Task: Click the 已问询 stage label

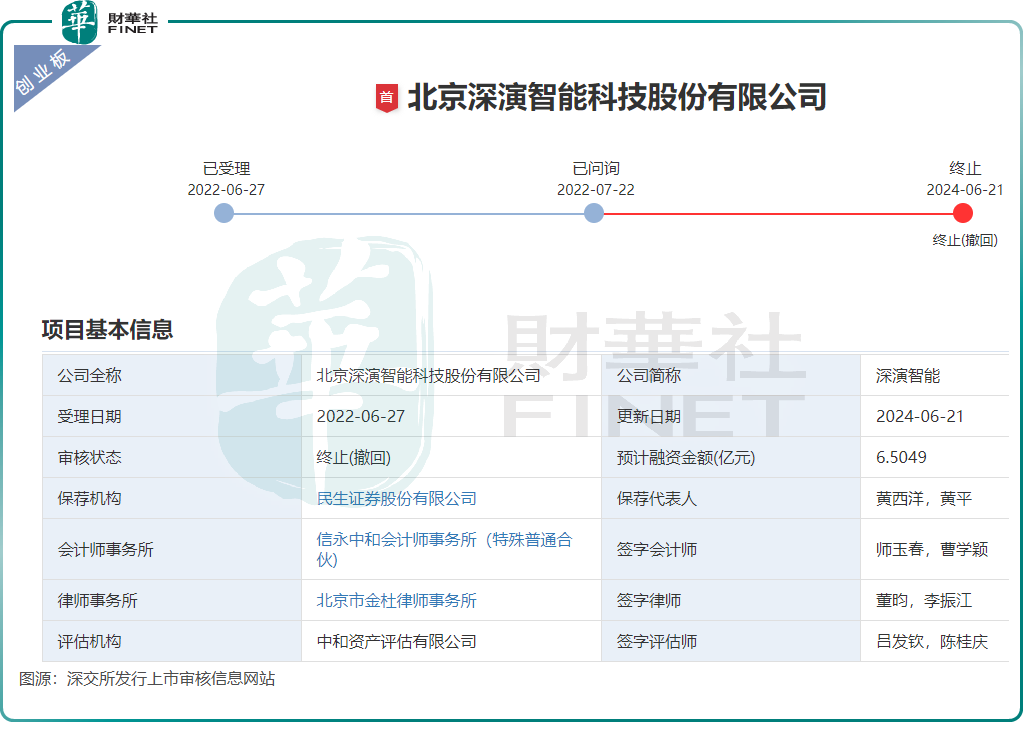Action: tap(596, 168)
